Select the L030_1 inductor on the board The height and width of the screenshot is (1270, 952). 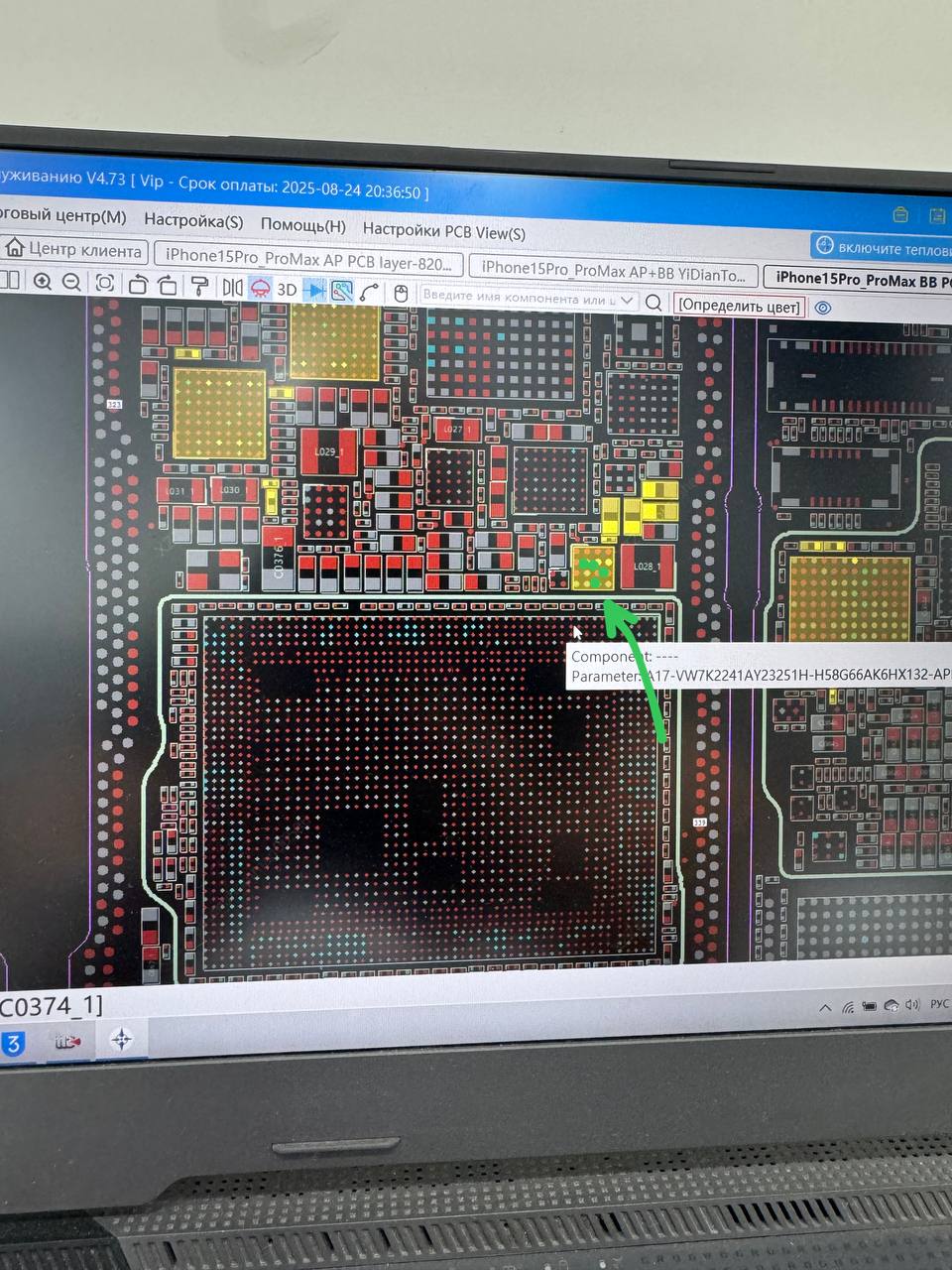point(235,490)
